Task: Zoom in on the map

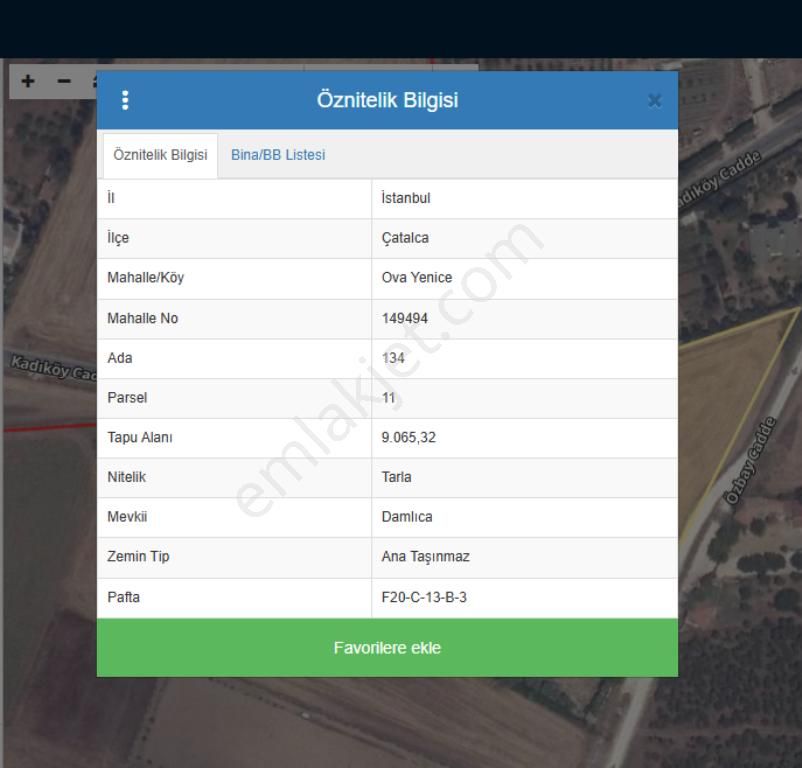Action: [x=28, y=81]
